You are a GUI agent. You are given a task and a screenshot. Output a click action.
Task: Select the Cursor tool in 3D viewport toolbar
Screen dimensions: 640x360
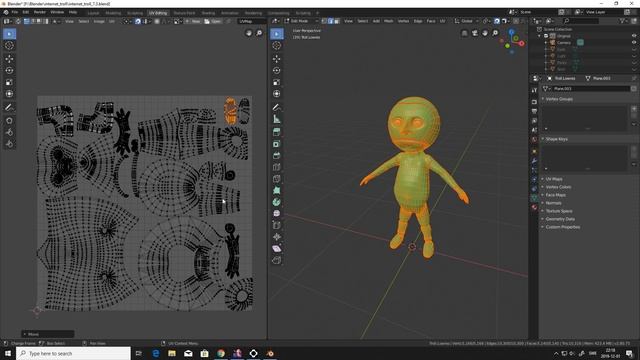[277, 45]
